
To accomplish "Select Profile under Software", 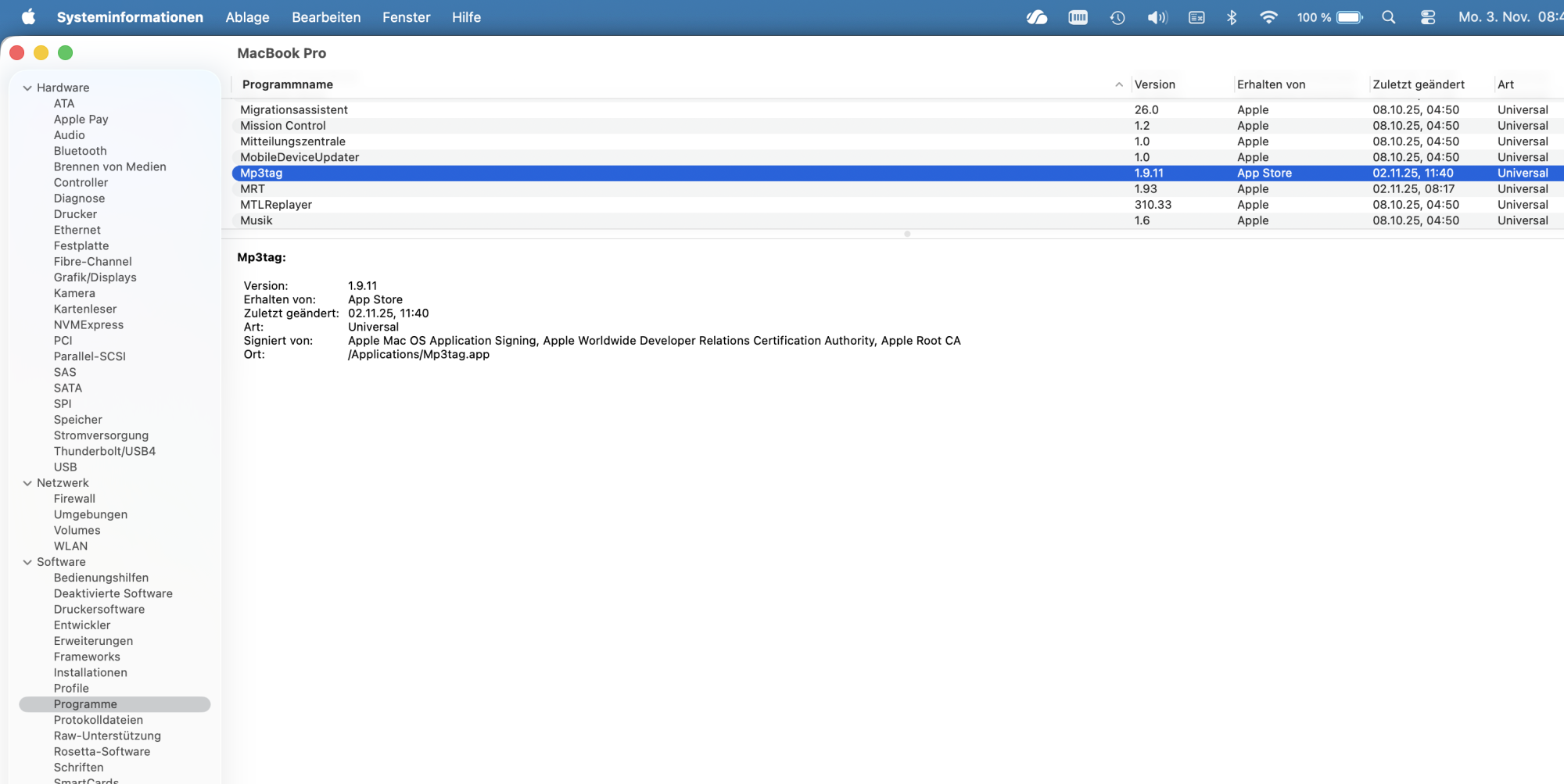I will tap(71, 689).
